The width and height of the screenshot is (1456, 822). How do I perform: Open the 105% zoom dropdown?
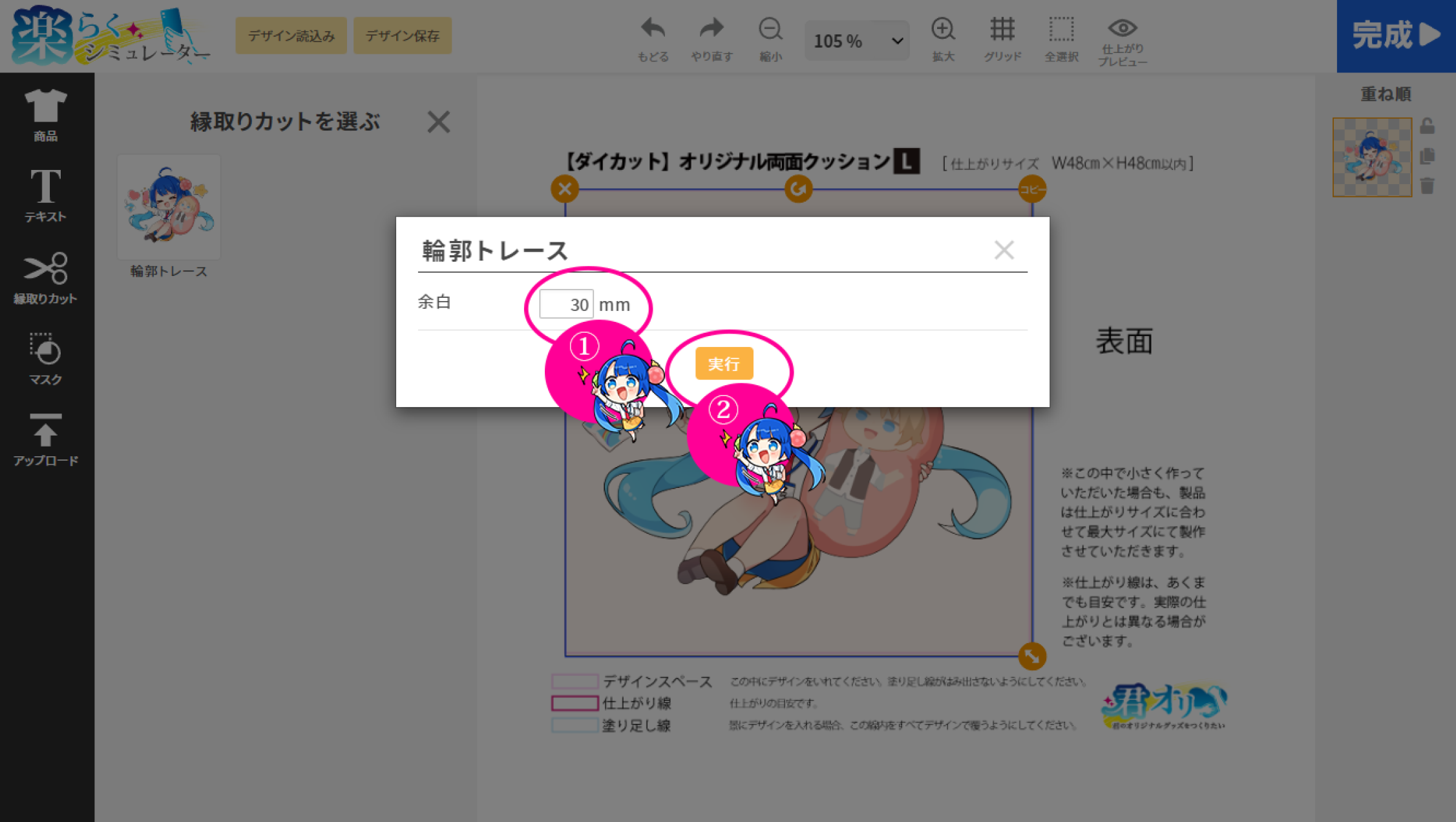click(857, 41)
